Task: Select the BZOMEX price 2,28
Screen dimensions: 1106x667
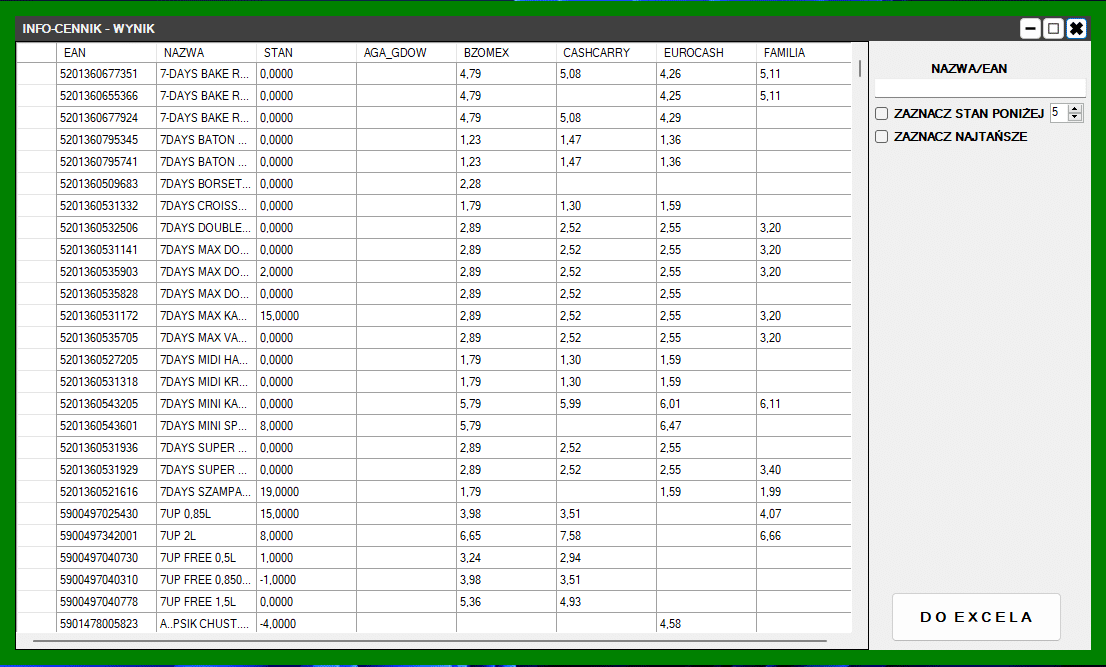Action: (x=506, y=184)
